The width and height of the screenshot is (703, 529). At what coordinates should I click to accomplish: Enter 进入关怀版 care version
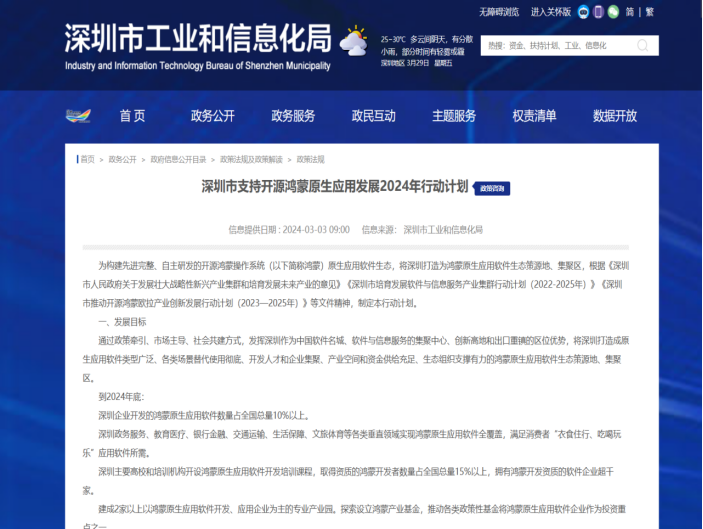[x=551, y=12]
